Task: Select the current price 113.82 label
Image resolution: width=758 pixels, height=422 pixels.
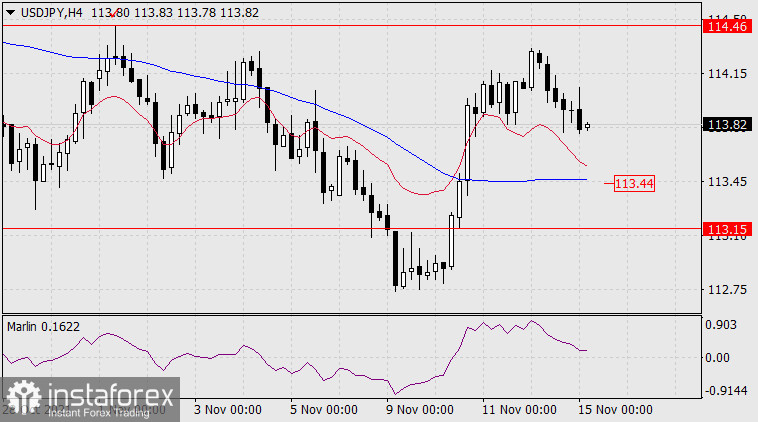Action: click(727, 125)
